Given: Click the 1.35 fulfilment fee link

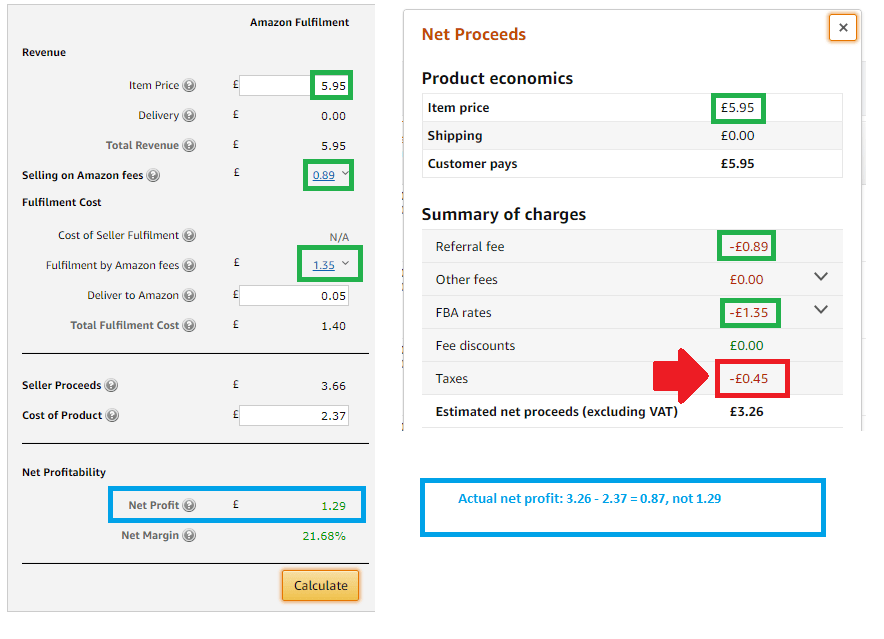Looking at the screenshot, I should click(325, 263).
